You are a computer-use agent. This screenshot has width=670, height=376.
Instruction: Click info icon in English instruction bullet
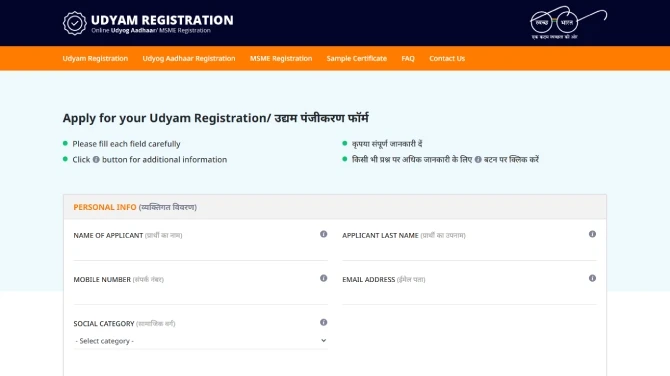(96, 159)
